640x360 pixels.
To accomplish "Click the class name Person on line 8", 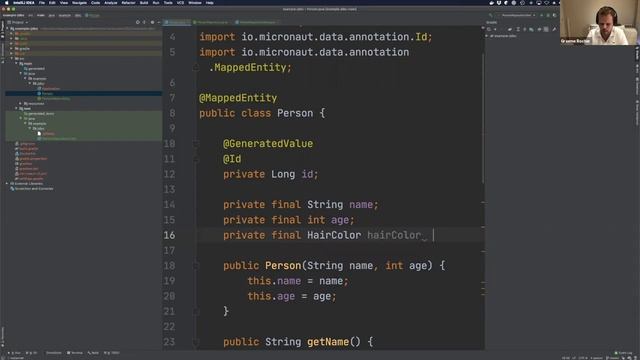I will point(295,113).
